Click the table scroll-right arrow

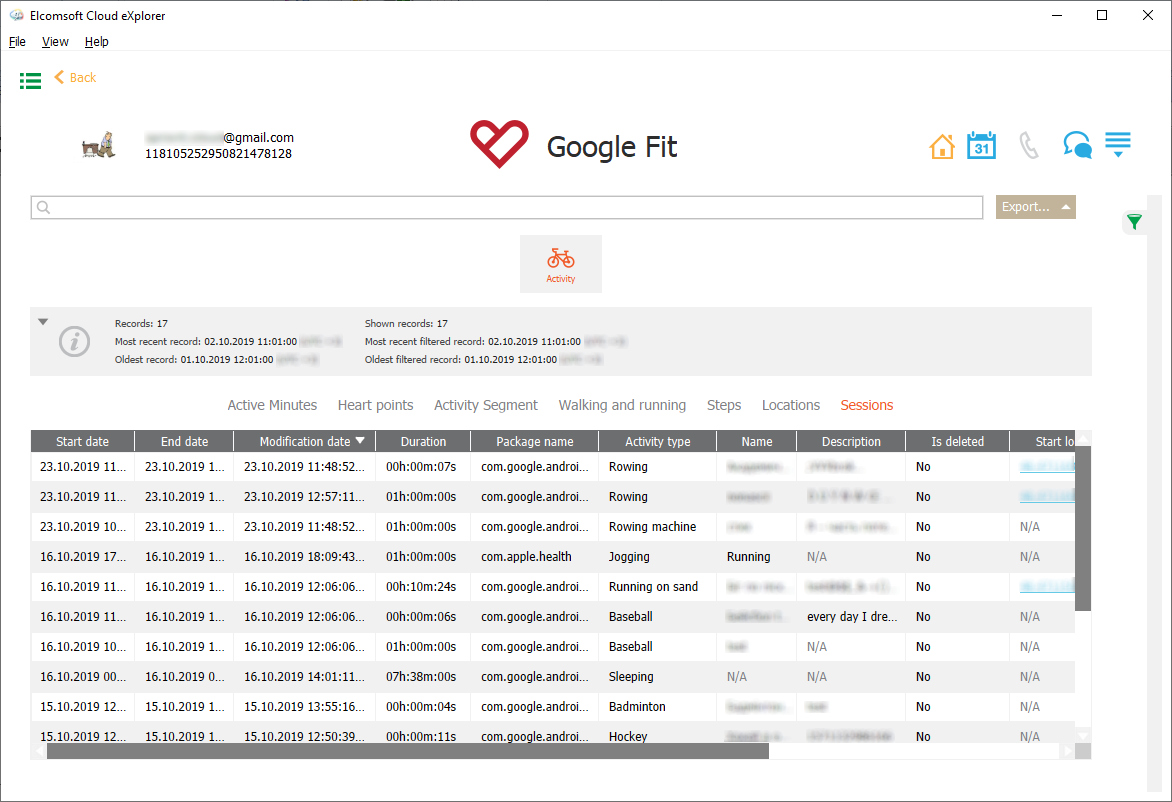click(x=1067, y=751)
